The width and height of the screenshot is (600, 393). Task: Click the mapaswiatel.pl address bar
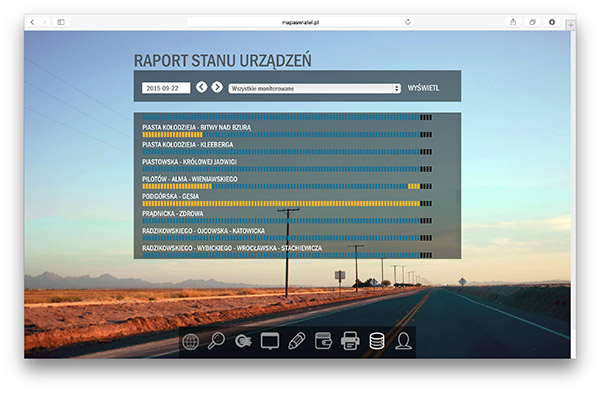[300, 22]
